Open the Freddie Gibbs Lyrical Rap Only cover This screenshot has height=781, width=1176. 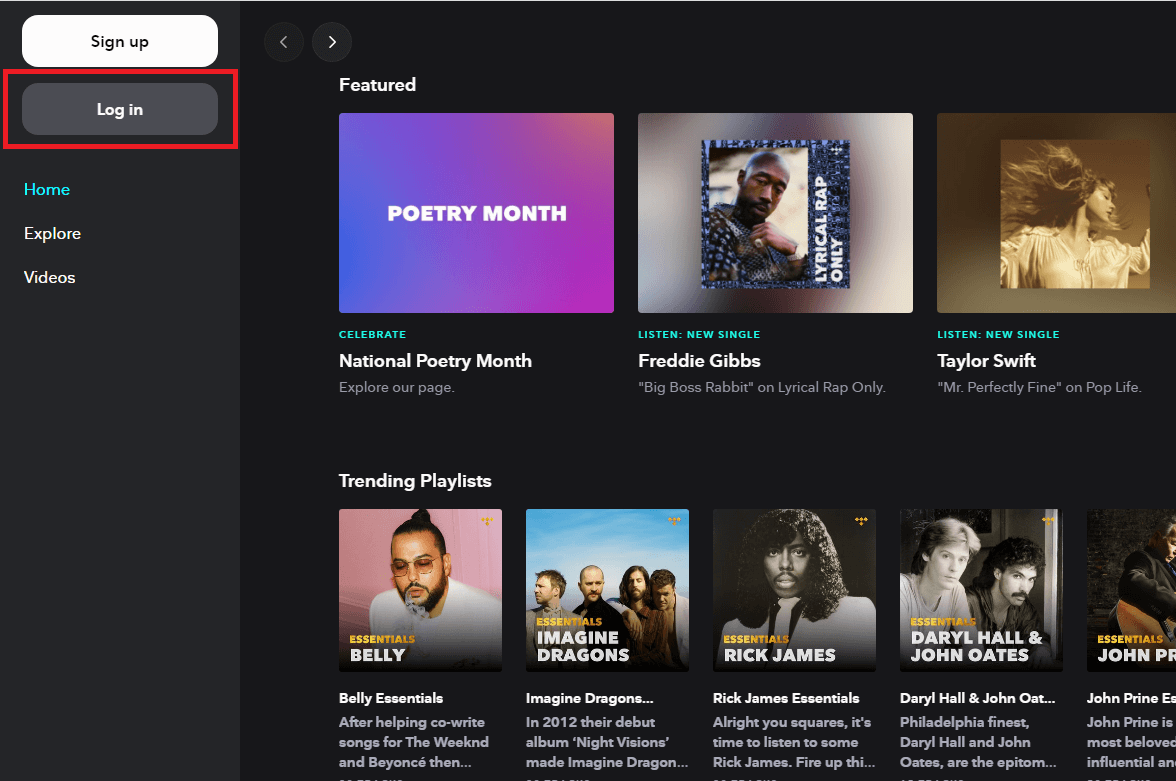pos(776,213)
